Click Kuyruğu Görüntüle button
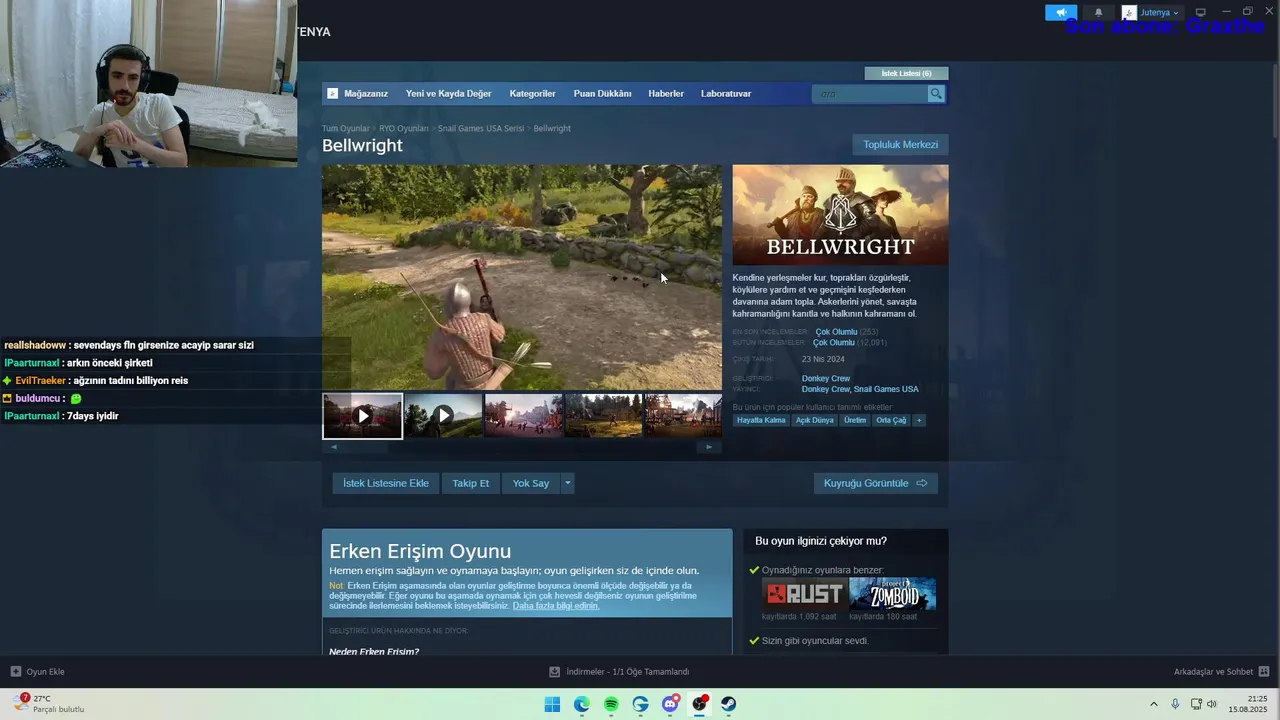 point(876,483)
